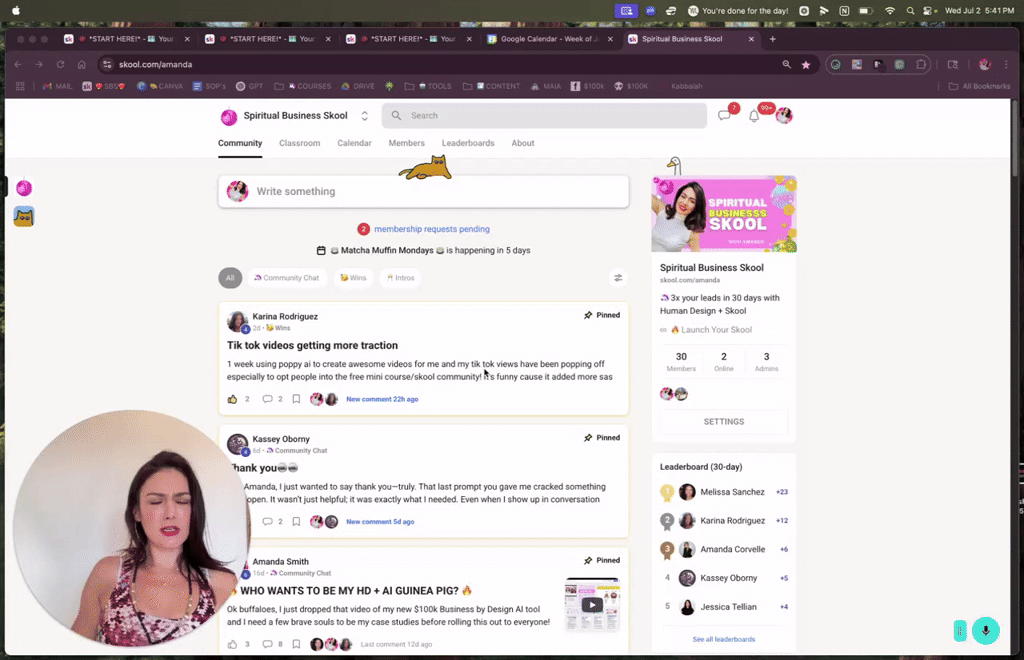
Task: Click the Search field
Action: click(544, 116)
